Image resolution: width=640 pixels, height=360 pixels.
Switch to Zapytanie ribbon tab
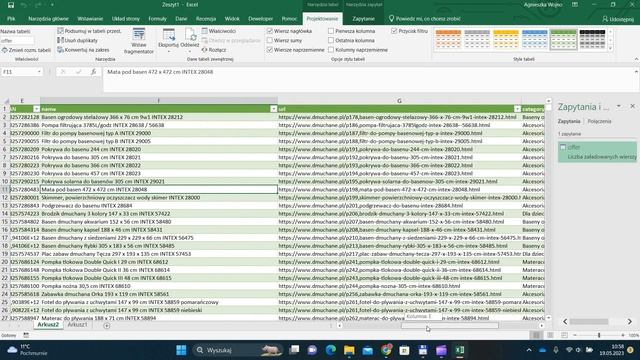tap(363, 19)
